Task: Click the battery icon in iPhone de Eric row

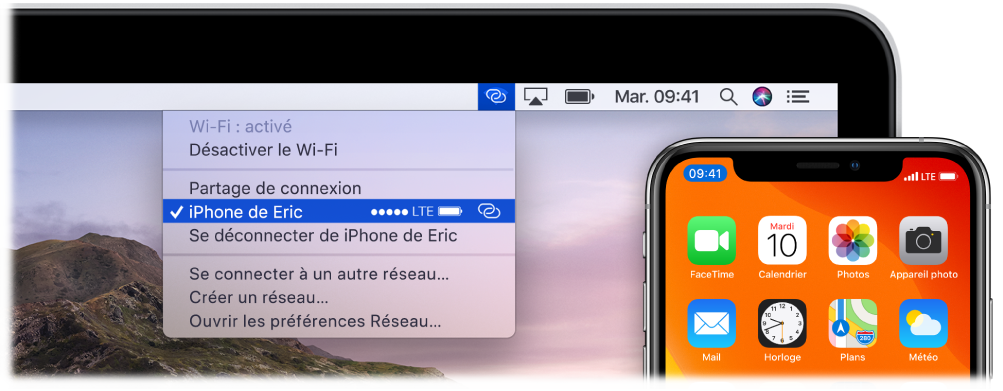Action: tap(450, 212)
